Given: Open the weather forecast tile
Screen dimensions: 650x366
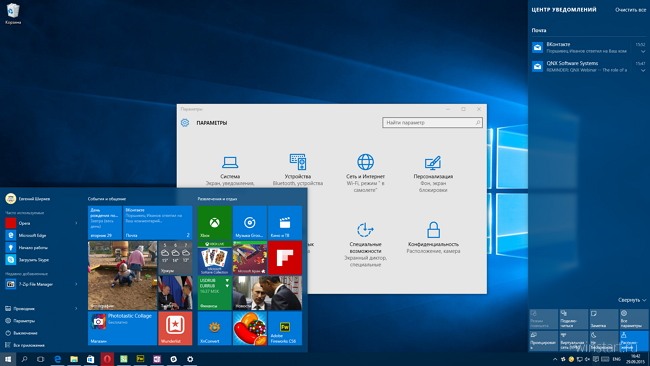Looking at the screenshot, I should [175, 258].
